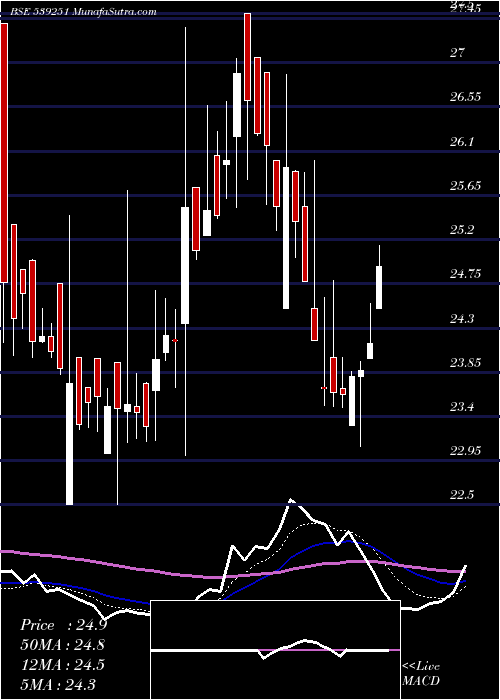Click the 26.55 price axis label

pos(466,97)
